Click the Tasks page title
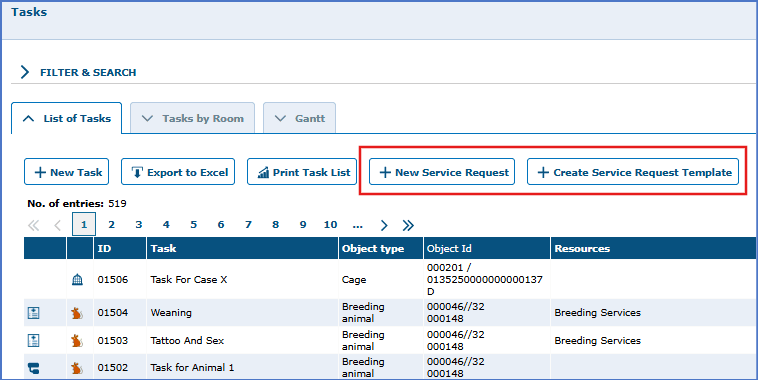Viewport: 758px width, 380px height. pyautogui.click(x=29, y=12)
